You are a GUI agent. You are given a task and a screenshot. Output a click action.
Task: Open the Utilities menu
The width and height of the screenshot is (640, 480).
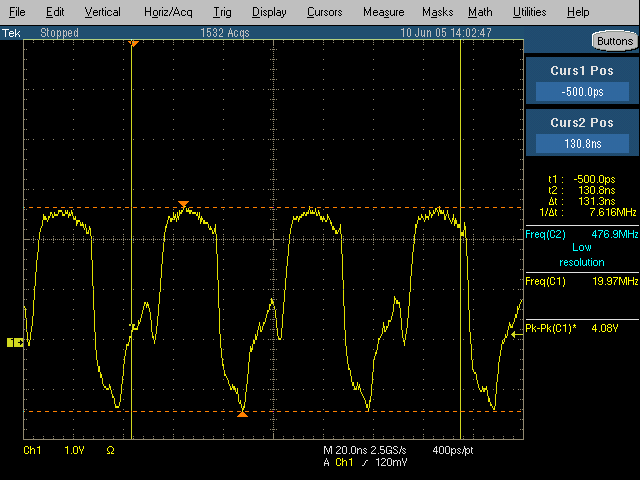coord(529,12)
